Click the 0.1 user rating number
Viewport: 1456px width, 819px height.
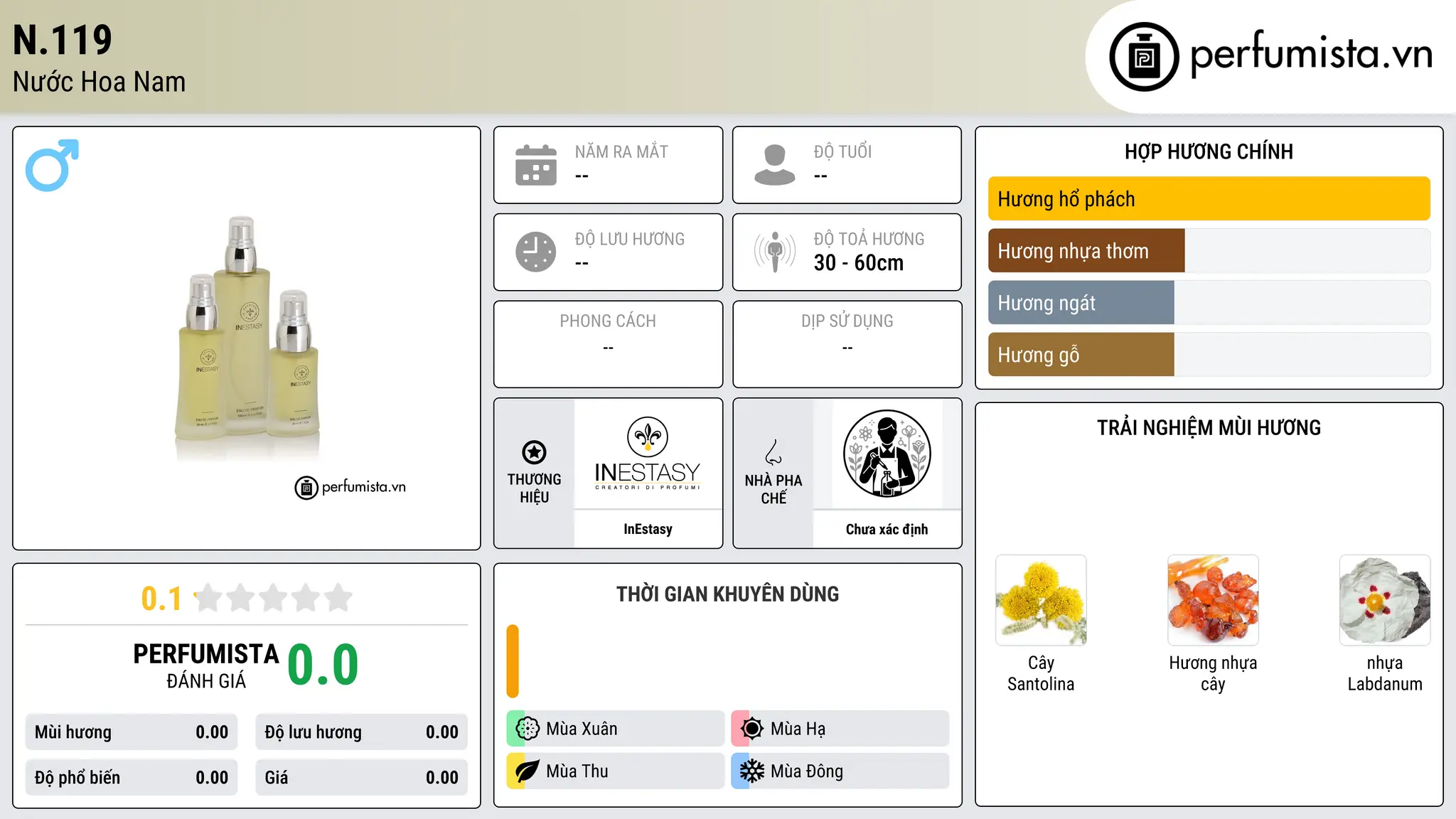coord(161,599)
